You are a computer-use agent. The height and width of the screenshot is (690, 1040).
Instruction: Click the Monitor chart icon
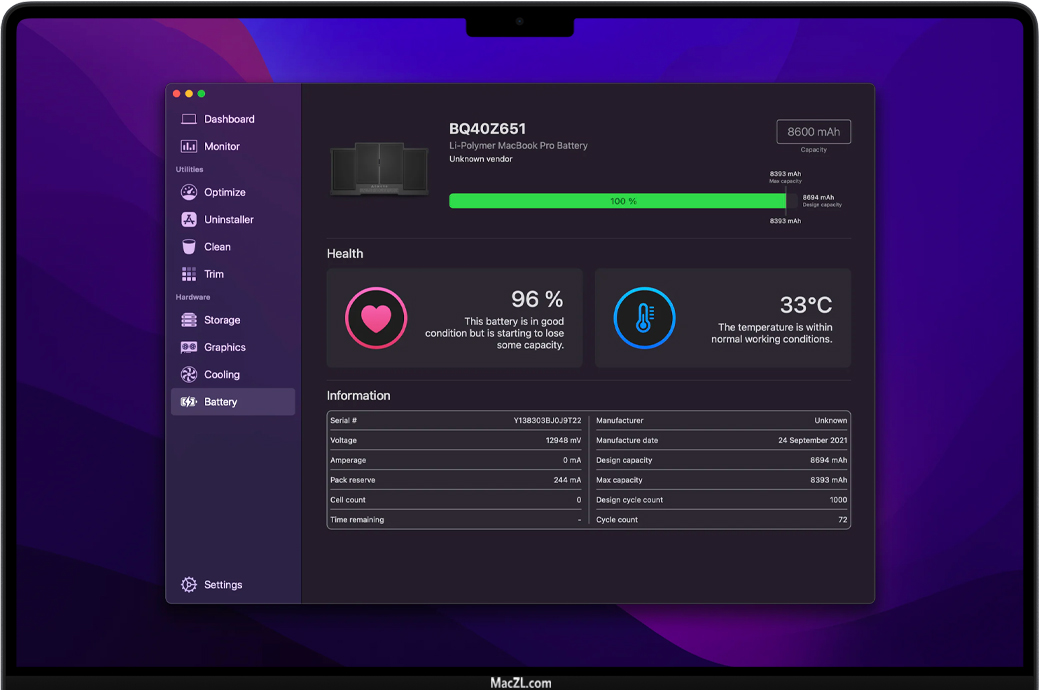188,146
